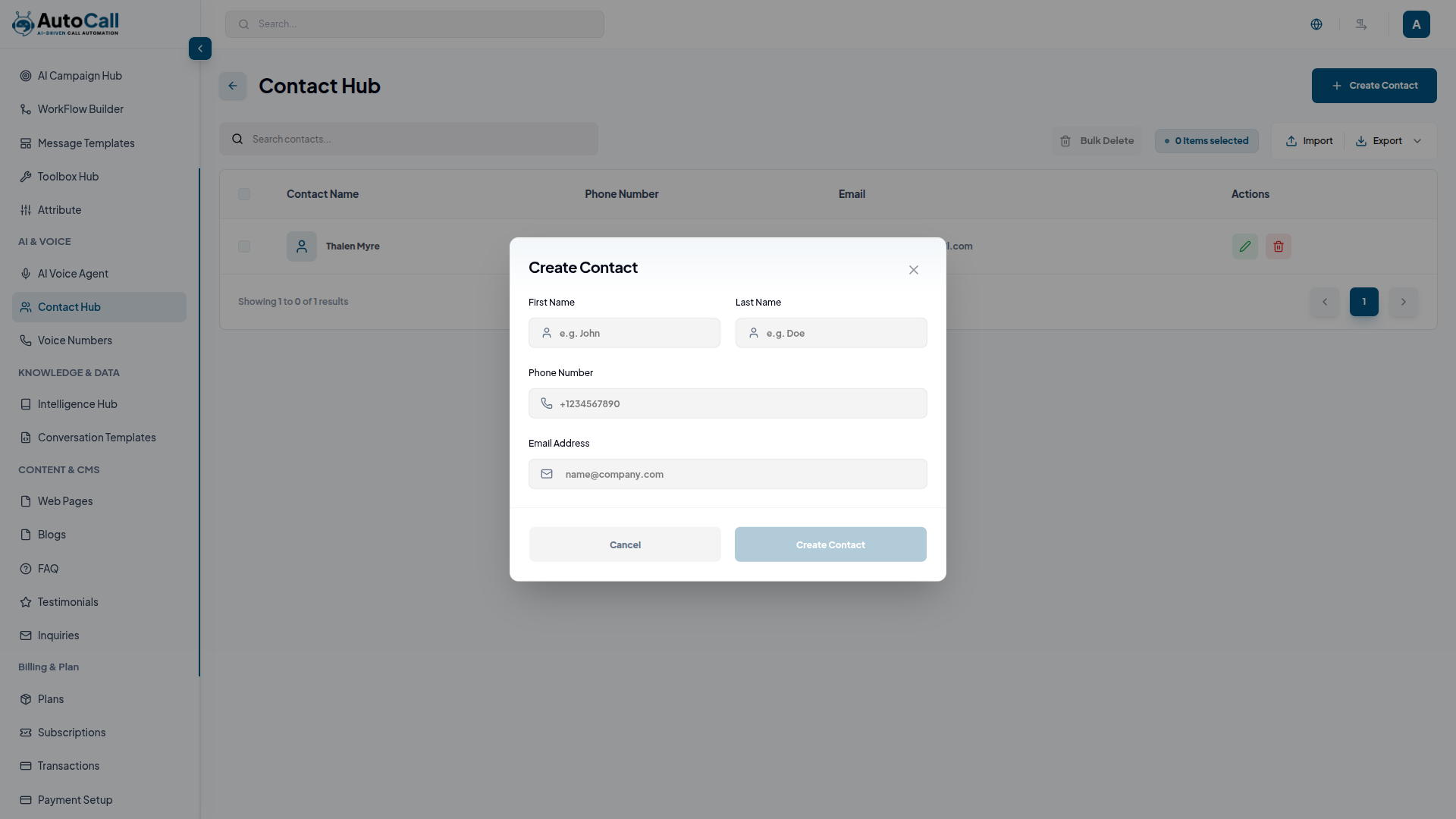Screen dimensions: 1456x819
Task: Close the Create Contact dialog
Action: point(914,270)
